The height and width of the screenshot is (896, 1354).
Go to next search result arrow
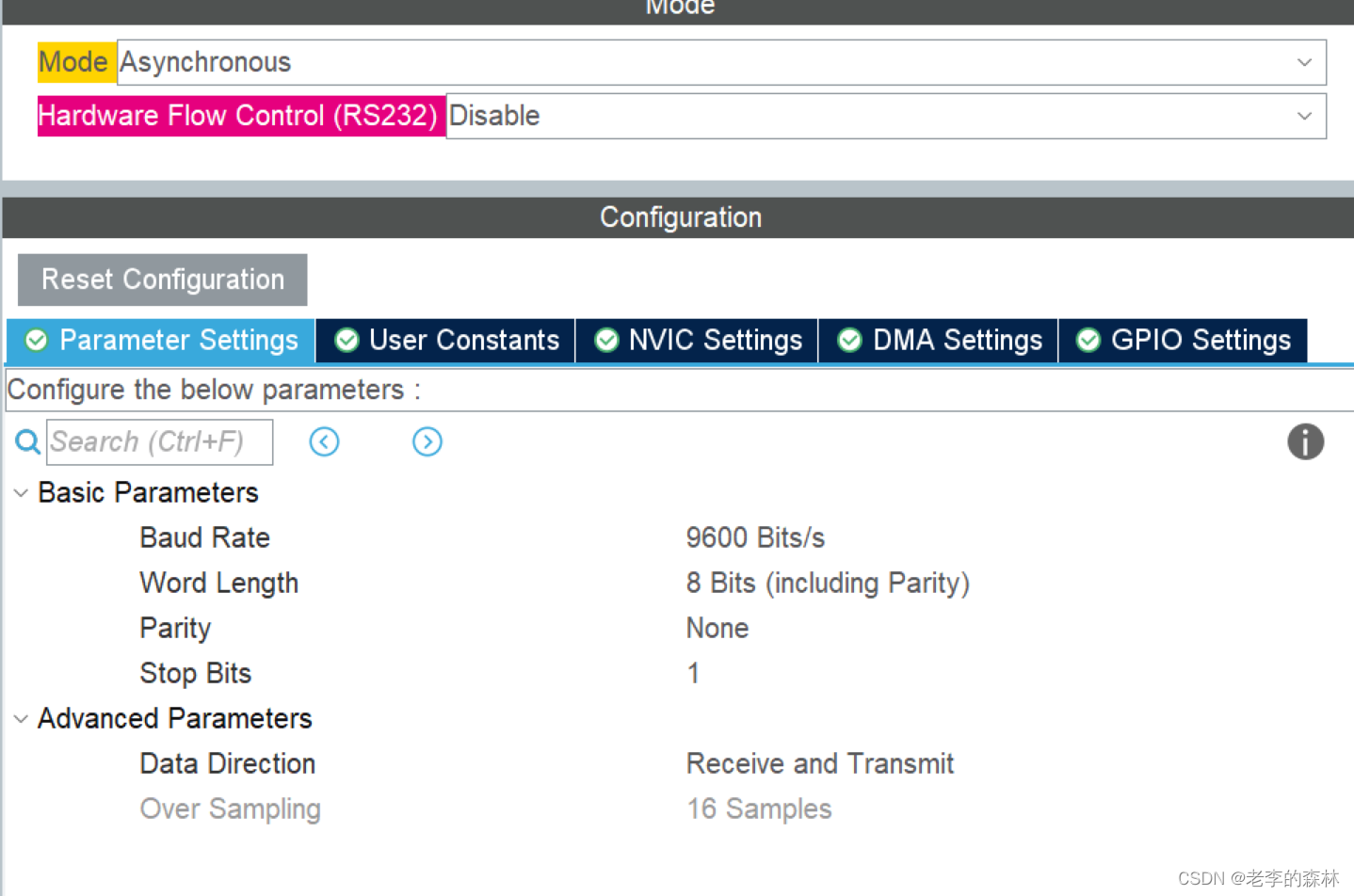[x=427, y=441]
